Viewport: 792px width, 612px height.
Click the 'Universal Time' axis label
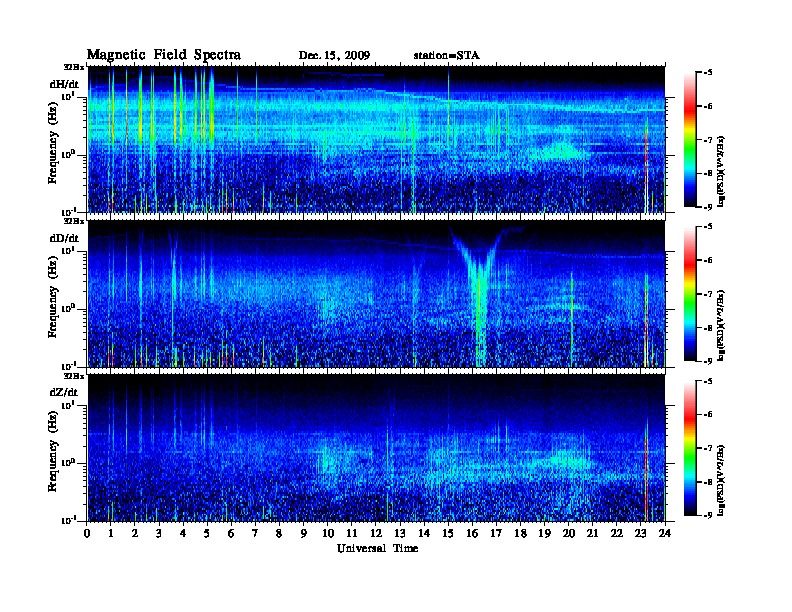point(377,548)
